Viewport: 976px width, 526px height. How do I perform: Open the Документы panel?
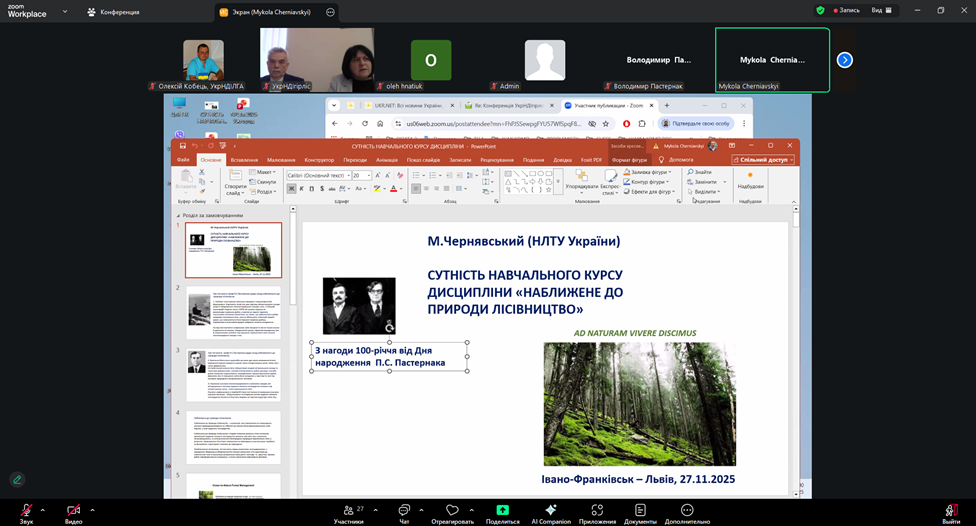(640, 511)
